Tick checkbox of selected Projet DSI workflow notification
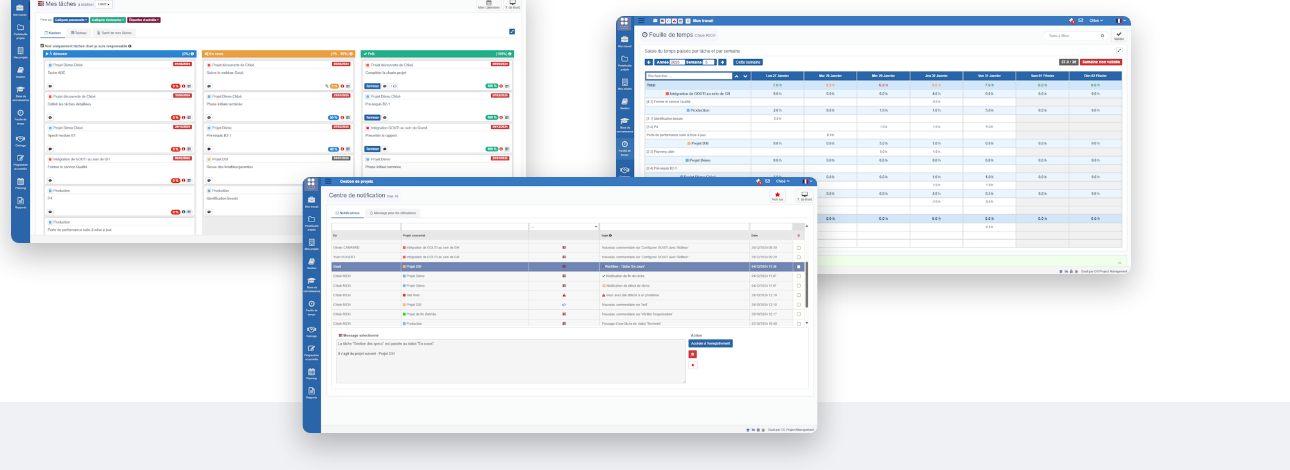 click(798, 267)
